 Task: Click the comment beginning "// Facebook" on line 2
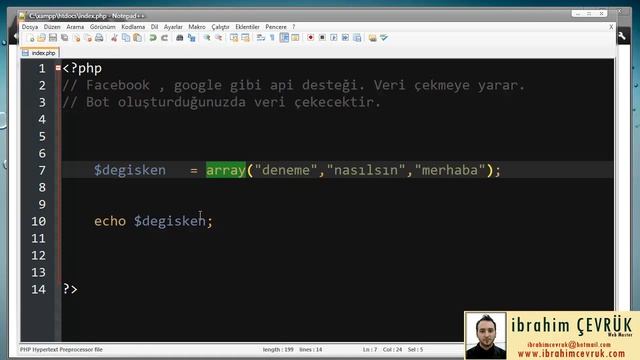(293, 85)
